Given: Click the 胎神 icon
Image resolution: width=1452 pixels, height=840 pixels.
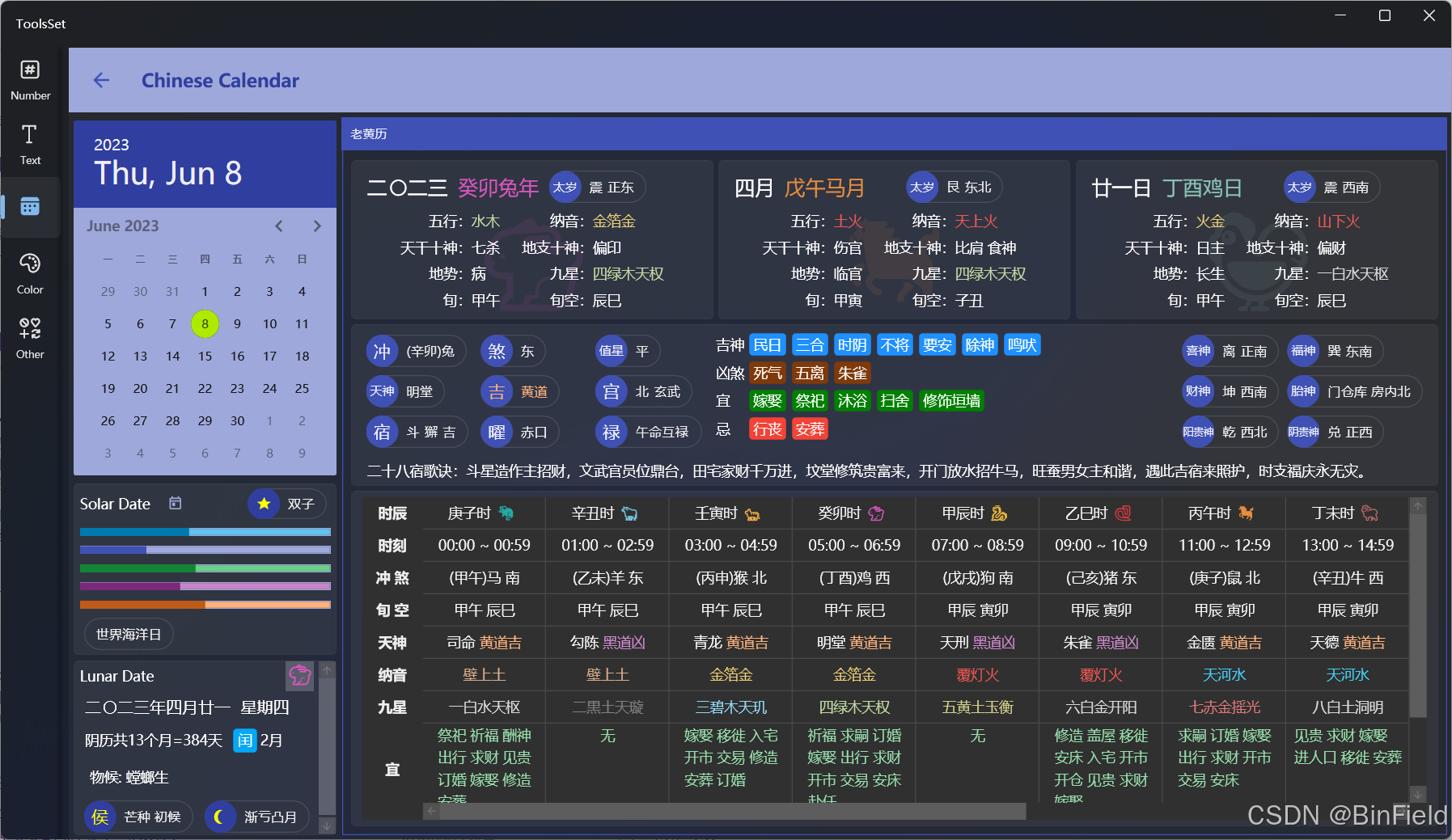Looking at the screenshot, I should coord(1303,391).
